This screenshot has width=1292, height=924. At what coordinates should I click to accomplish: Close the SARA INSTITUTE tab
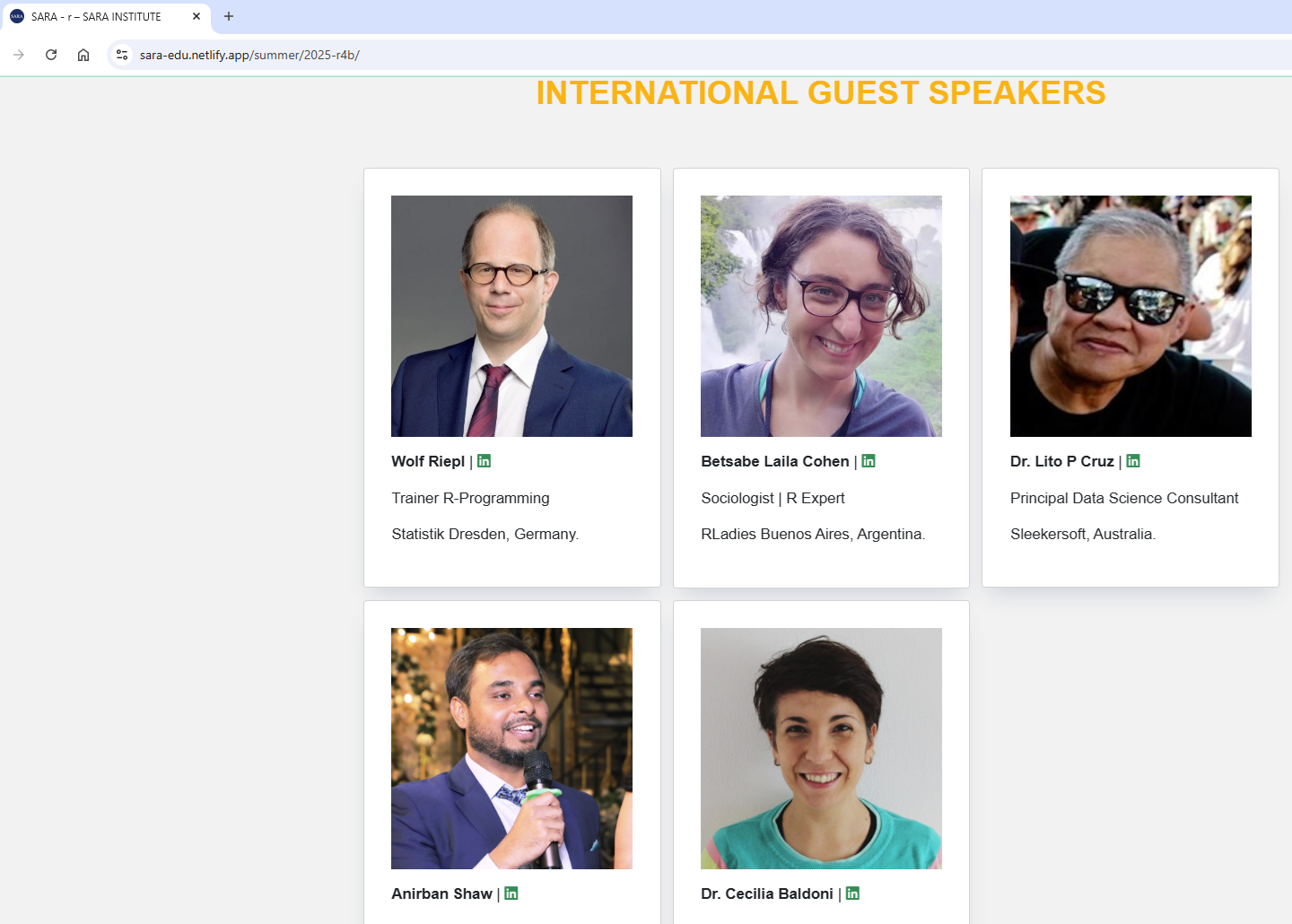click(196, 16)
